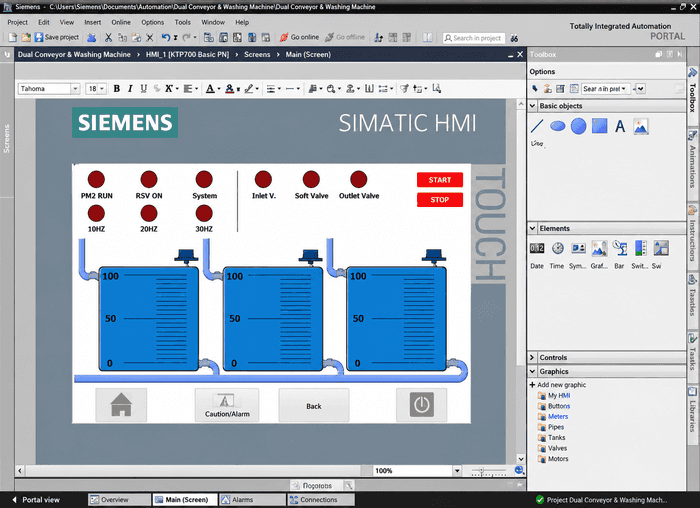The image size is (700, 508).
Task: Toggle Bold text formatting
Action: click(117, 89)
